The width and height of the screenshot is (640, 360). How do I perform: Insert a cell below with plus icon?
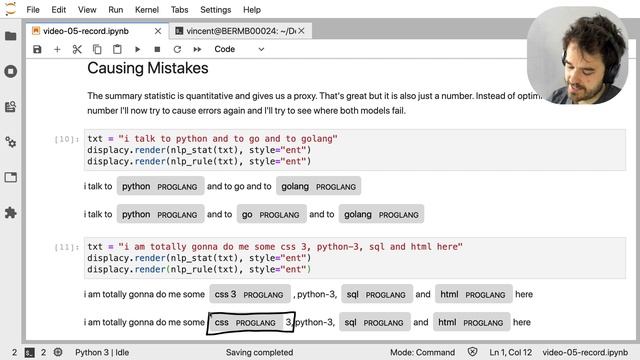coord(57,49)
